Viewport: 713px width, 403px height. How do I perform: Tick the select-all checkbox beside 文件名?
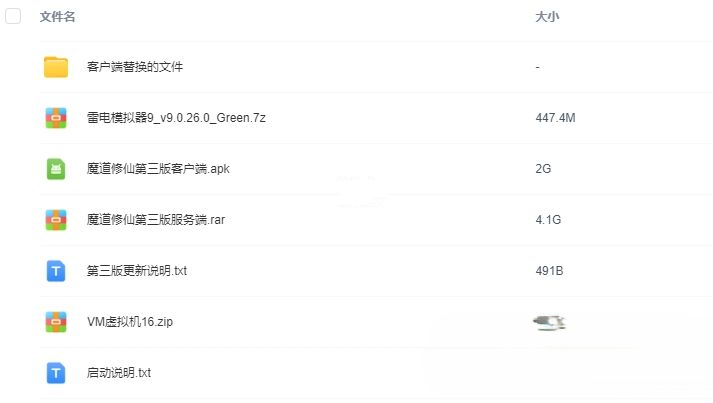[13, 16]
